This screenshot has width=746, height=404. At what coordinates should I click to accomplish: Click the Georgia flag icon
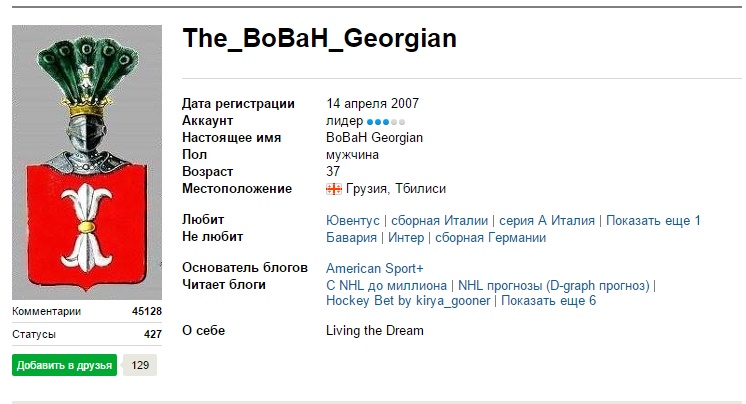point(334,188)
